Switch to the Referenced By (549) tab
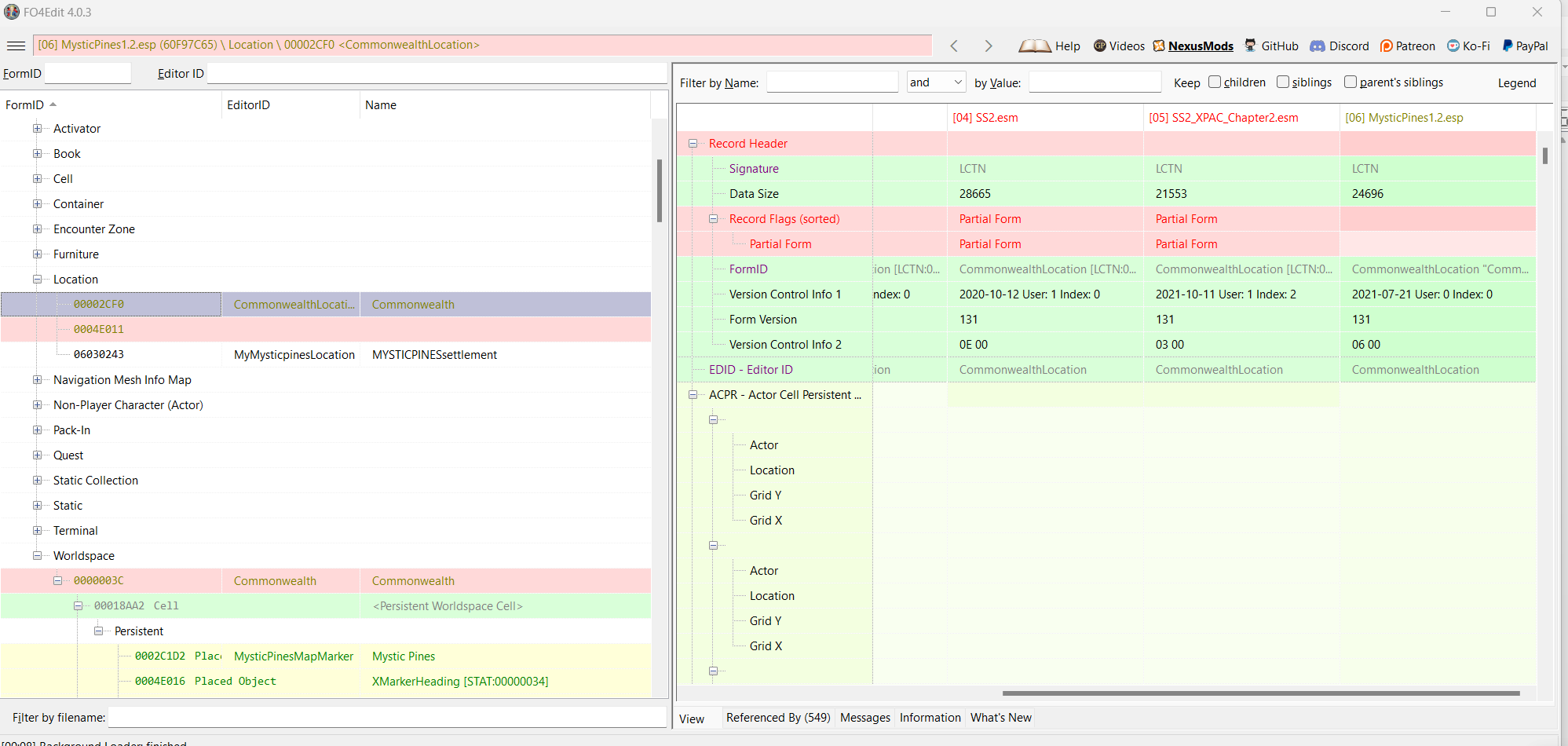This screenshot has width=1568, height=746. [778, 718]
